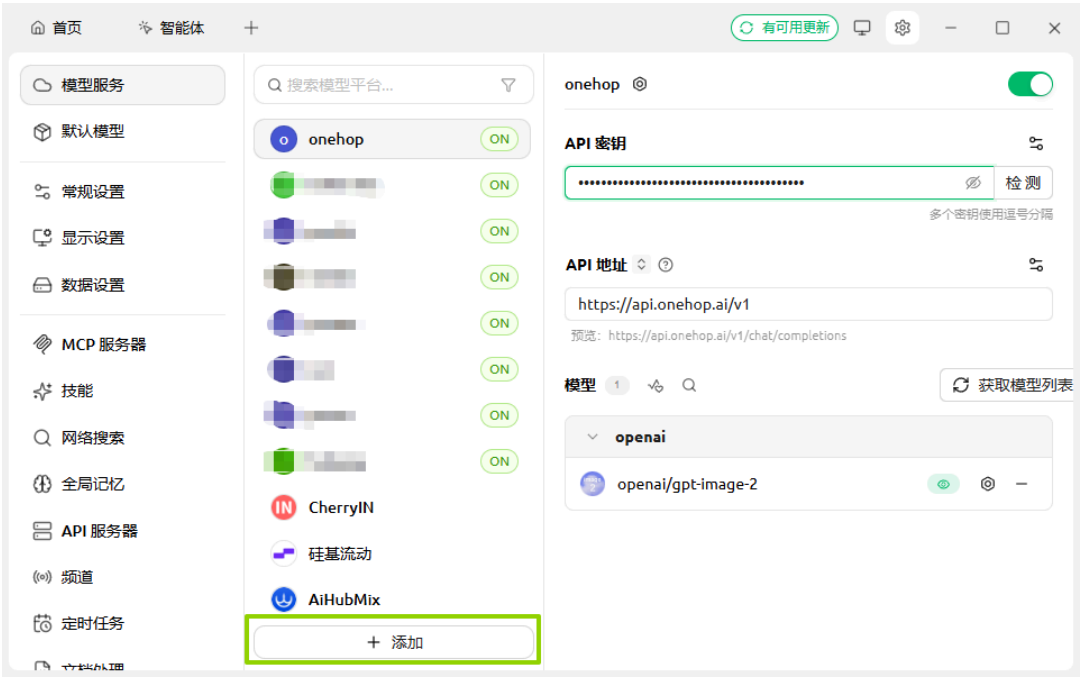Click the AiHubMix logo icon

284,601
